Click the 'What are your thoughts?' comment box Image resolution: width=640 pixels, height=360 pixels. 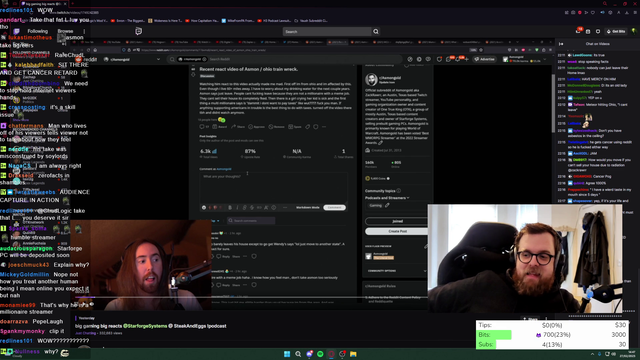pos(273,187)
